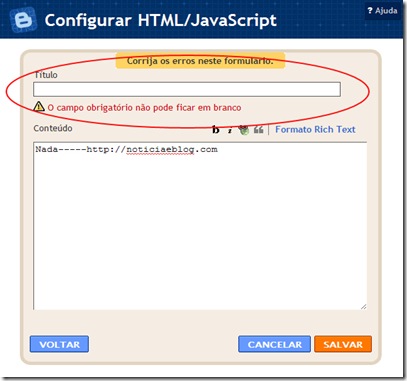Click the VOLTAR button
407x381 pixels.
click(x=59, y=344)
